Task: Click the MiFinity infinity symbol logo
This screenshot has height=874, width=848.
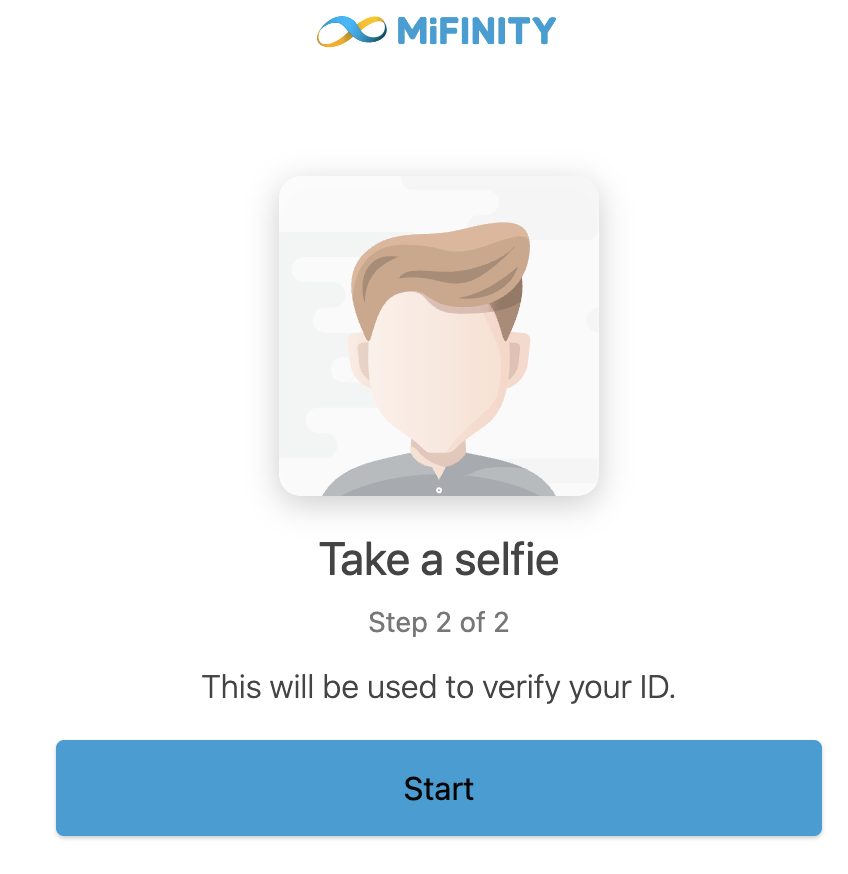Action: [x=351, y=31]
